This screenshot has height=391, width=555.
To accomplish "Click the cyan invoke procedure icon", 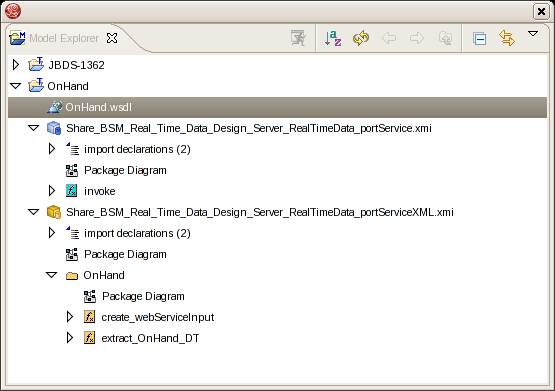I will click(x=71, y=191).
